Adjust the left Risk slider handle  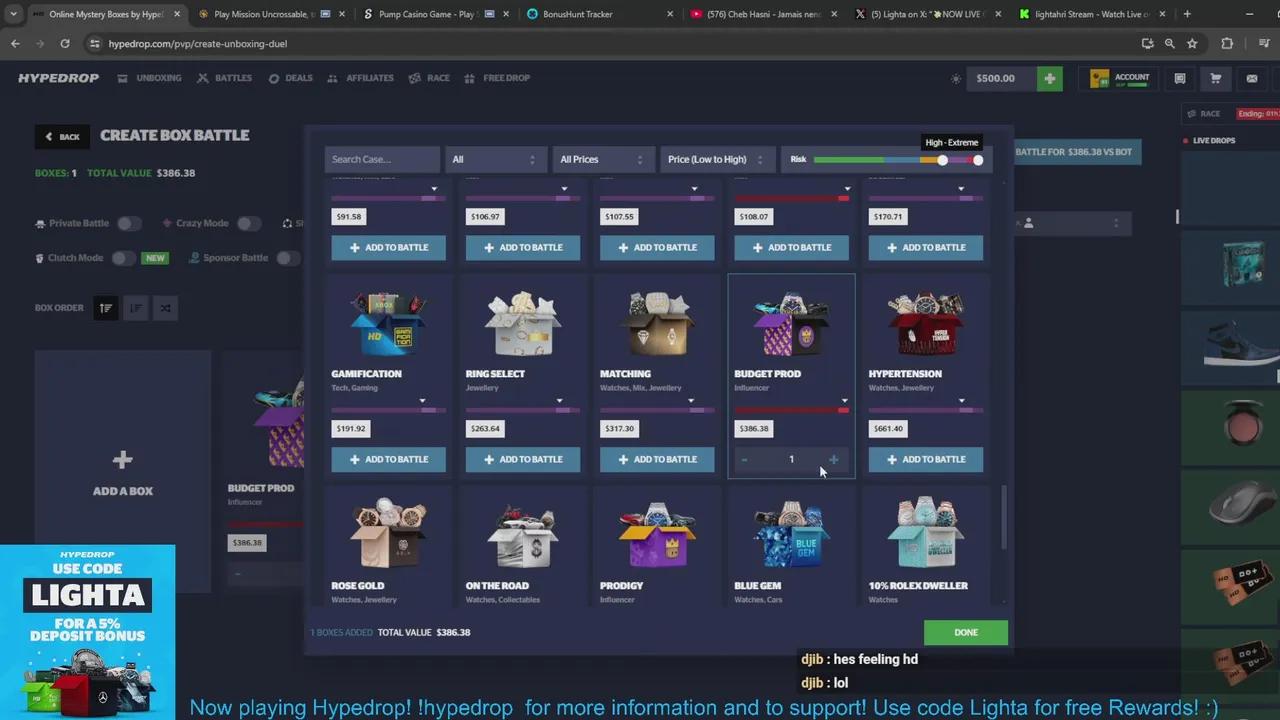coord(942,160)
